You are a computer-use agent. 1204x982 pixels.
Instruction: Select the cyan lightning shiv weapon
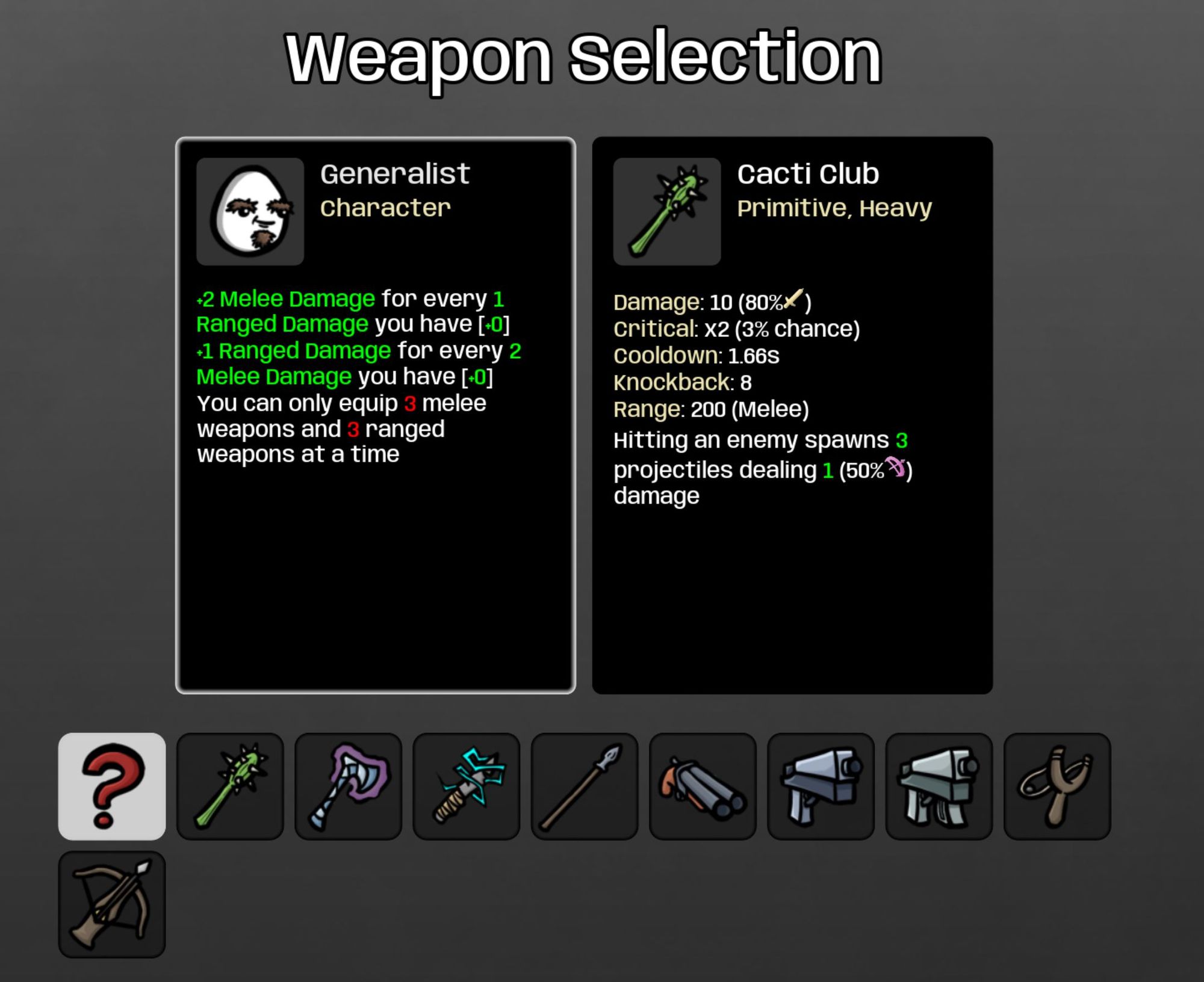[466, 786]
